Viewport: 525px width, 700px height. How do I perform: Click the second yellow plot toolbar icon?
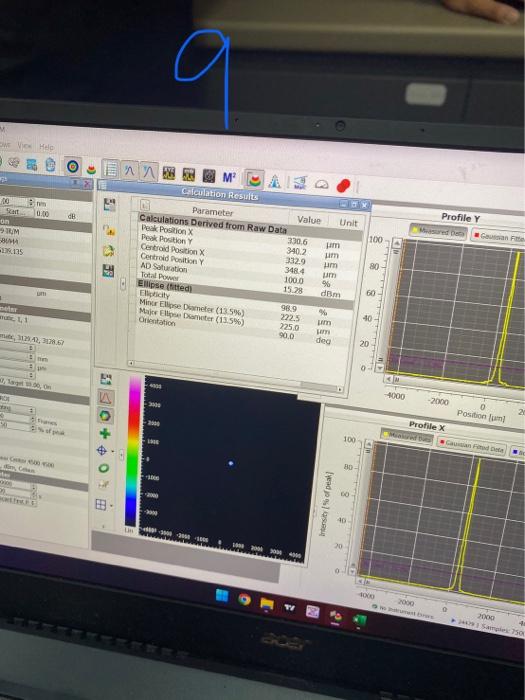189,175
